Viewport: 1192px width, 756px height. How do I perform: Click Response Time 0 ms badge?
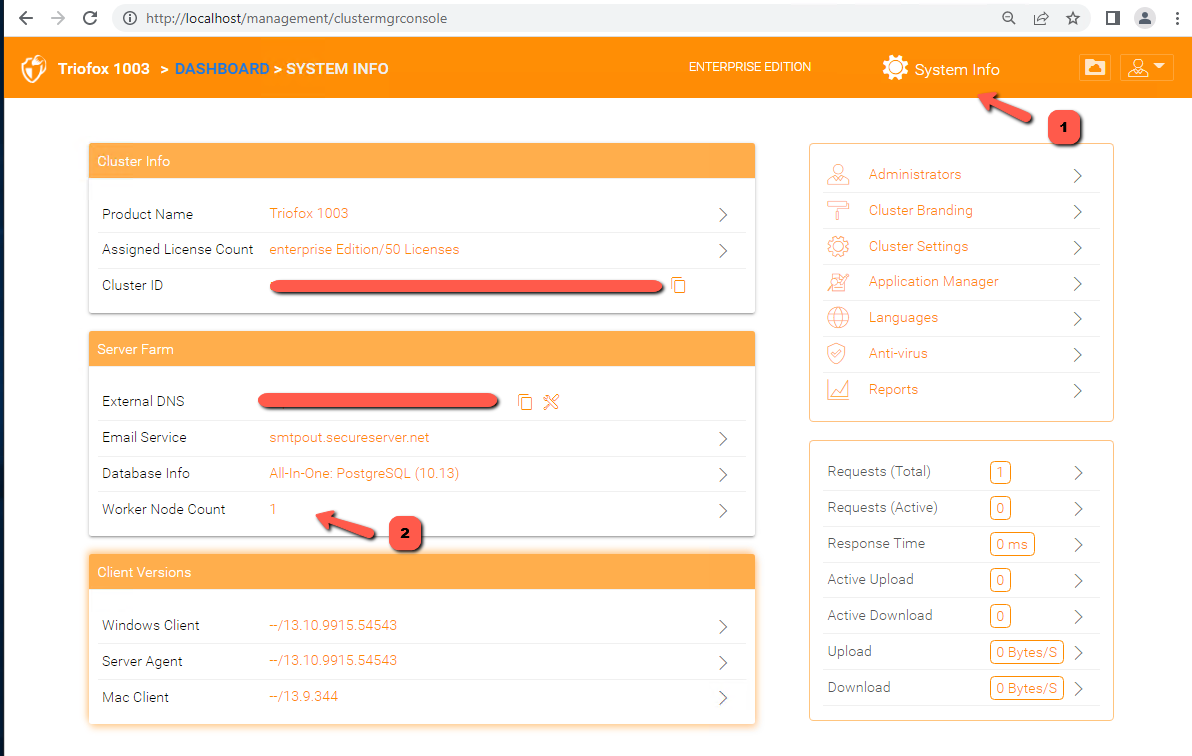(1012, 544)
